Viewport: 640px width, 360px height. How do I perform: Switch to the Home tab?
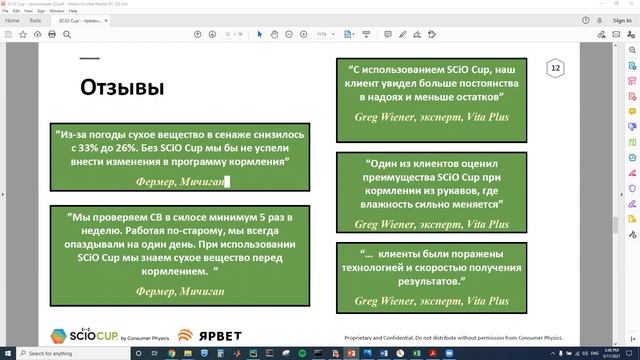click(x=12, y=20)
